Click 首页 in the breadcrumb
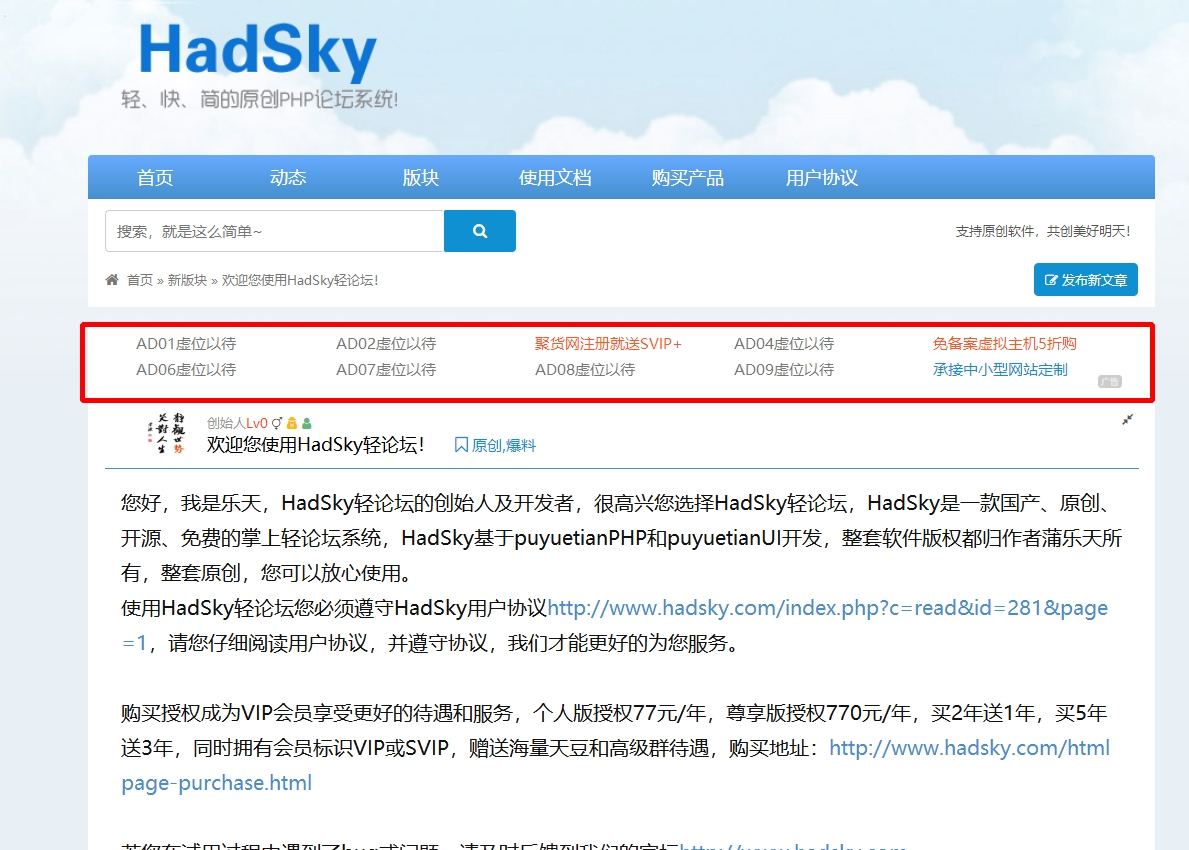 (140, 280)
